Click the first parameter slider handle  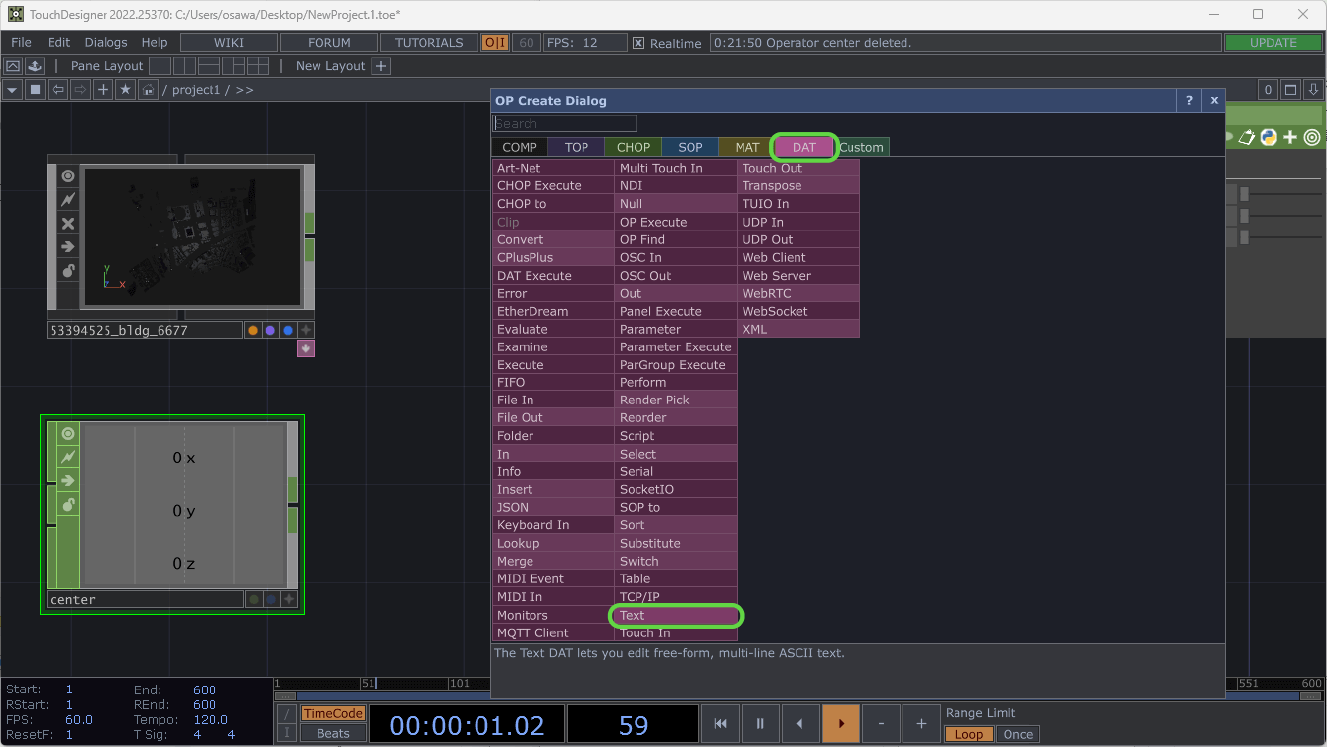(1245, 194)
